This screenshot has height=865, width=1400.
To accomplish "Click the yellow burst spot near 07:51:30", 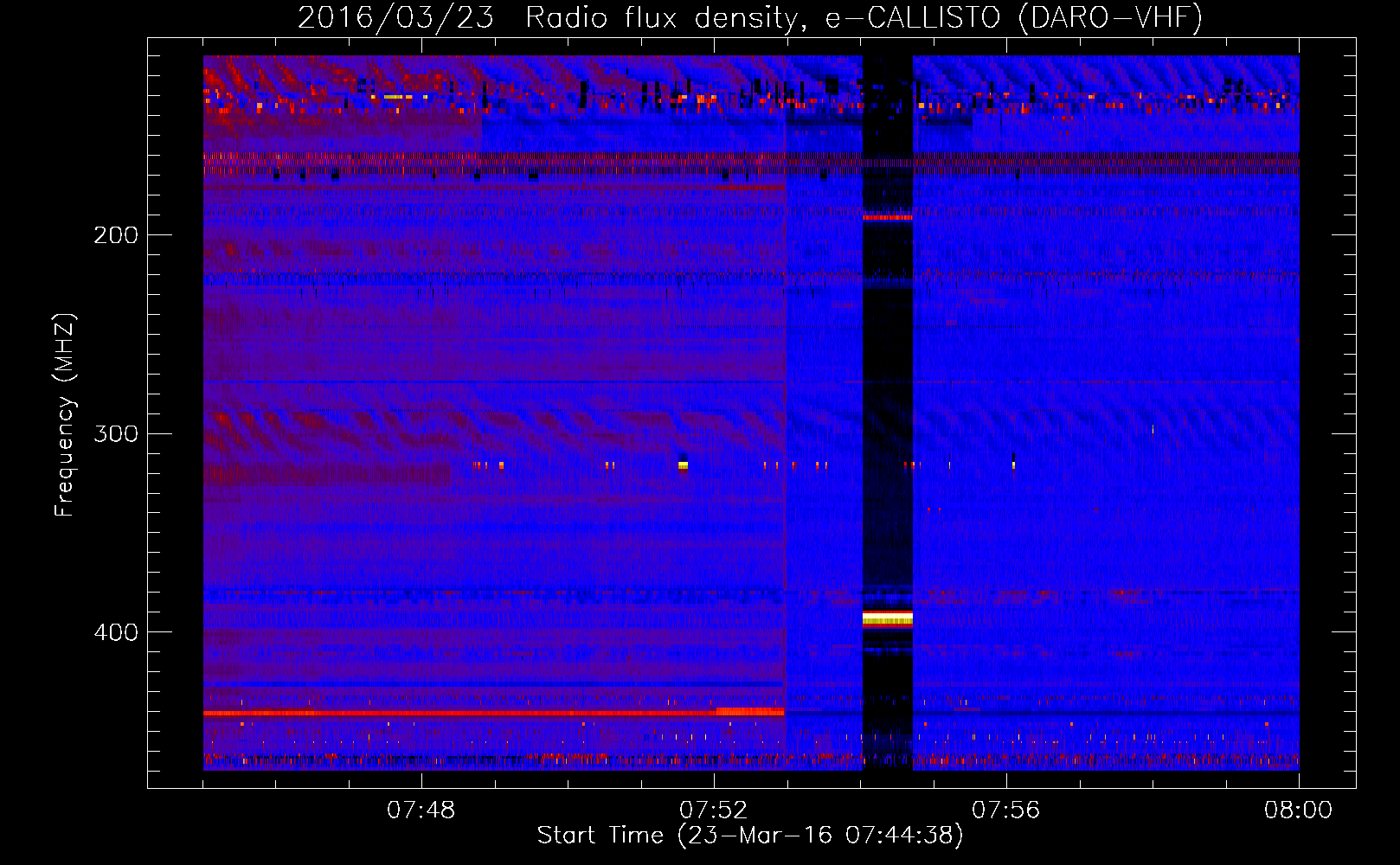I will [x=683, y=465].
